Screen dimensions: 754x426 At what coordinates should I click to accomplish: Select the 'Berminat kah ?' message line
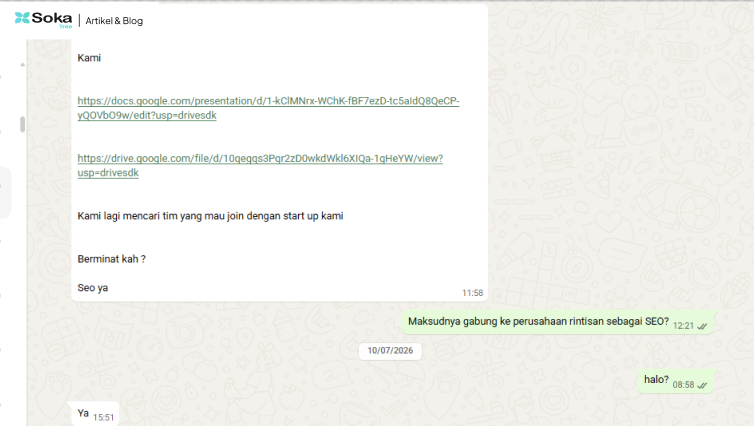tap(112, 259)
